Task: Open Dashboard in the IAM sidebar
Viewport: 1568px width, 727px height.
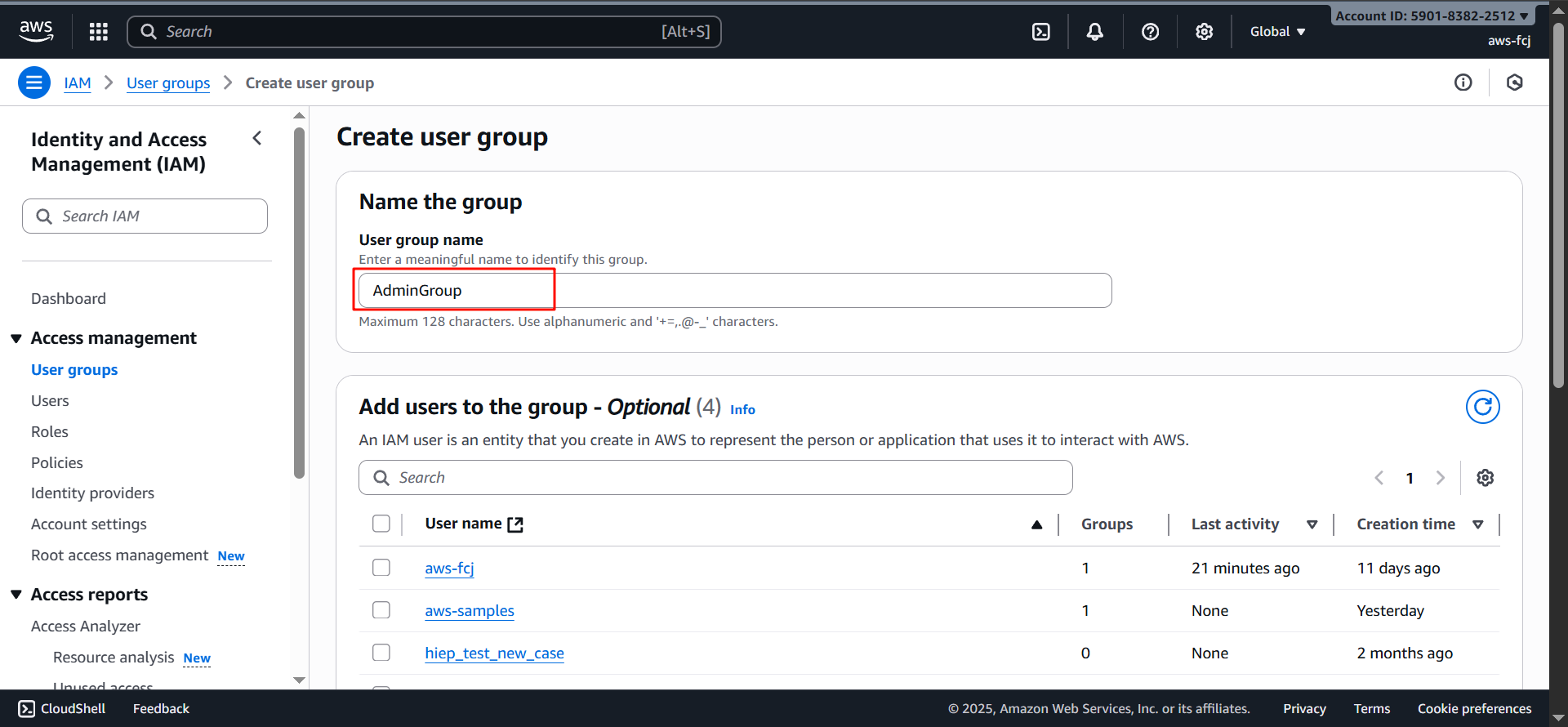Action: pyautogui.click(x=69, y=299)
